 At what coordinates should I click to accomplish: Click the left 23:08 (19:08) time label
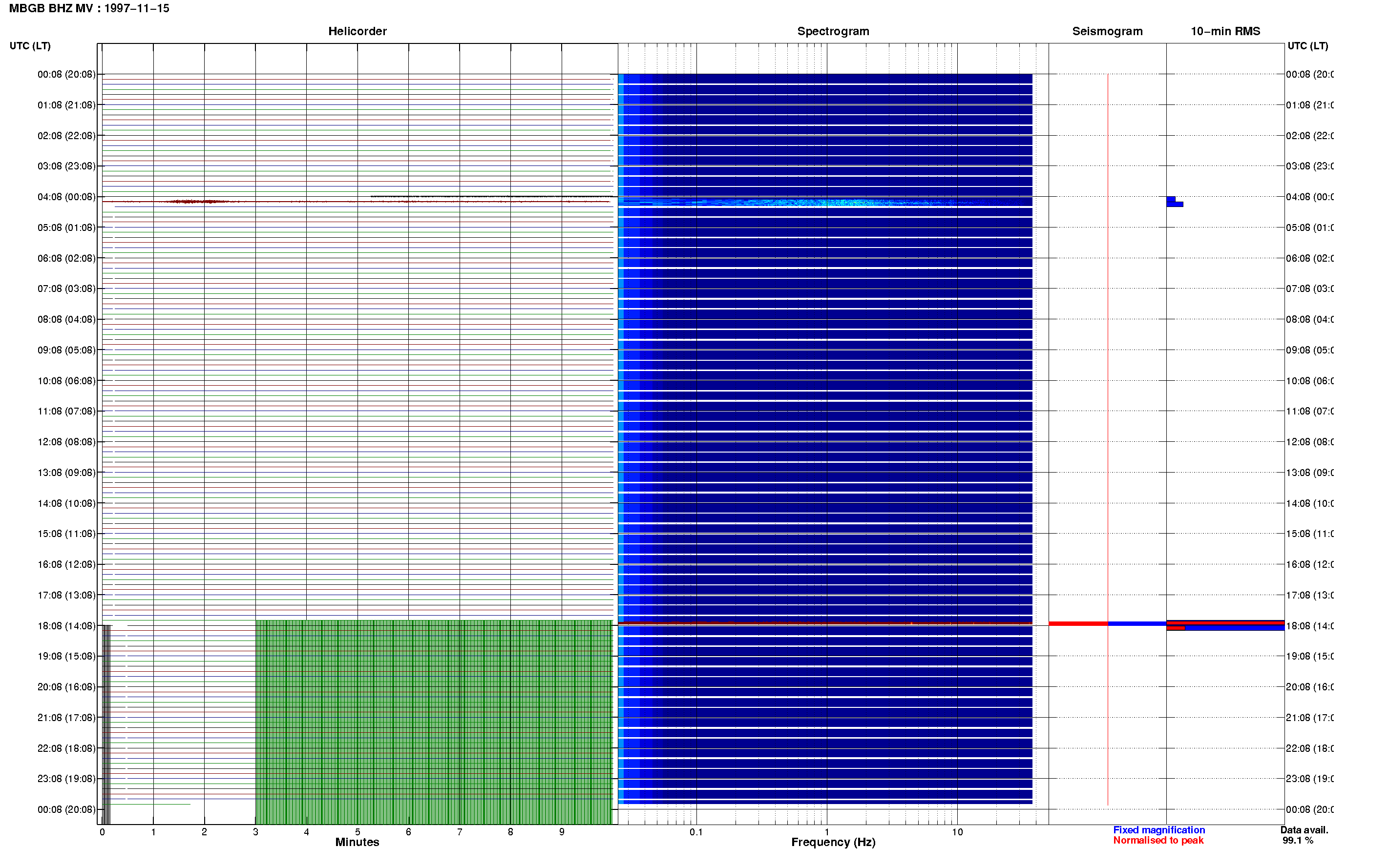66,779
